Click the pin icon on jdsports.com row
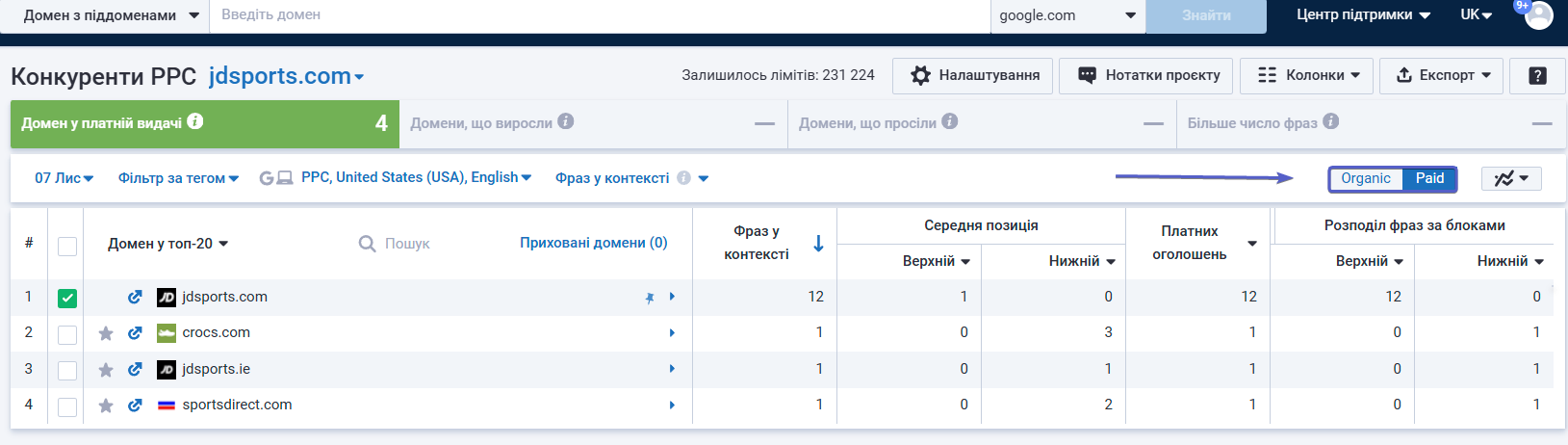The height and width of the screenshot is (445, 1568). click(x=650, y=298)
